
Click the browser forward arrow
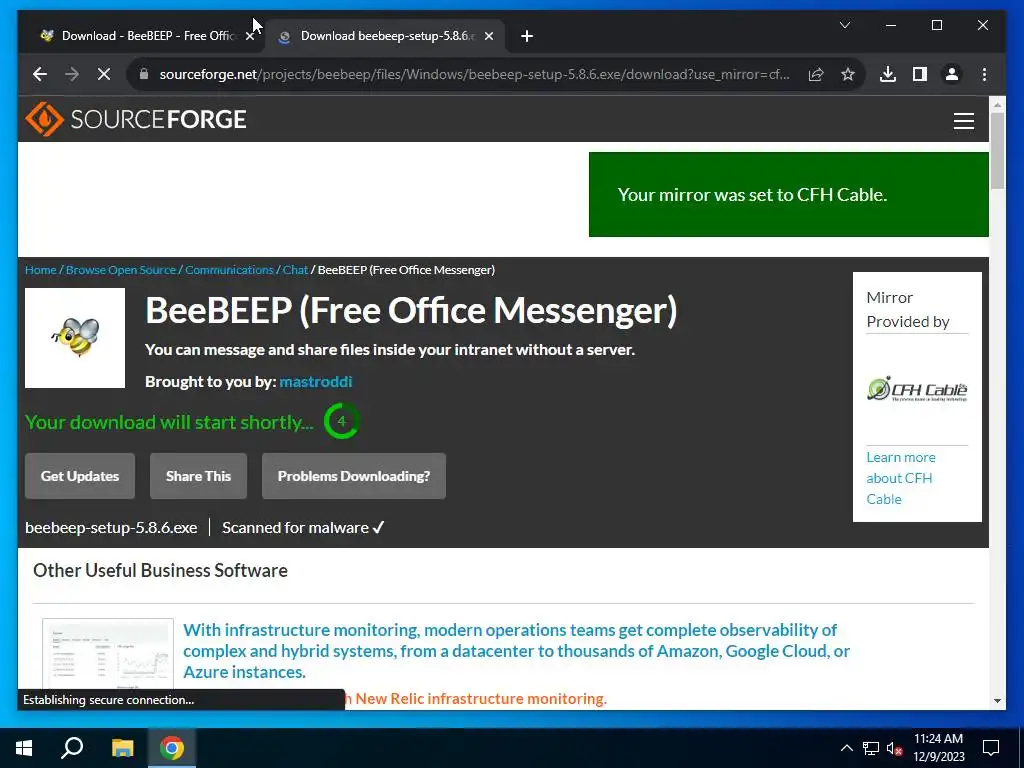(x=72, y=74)
